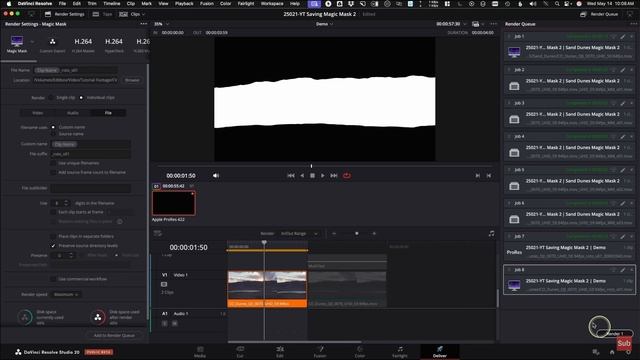
Task: Edit Job 8 with pencil icon
Action: (x=623, y=270)
